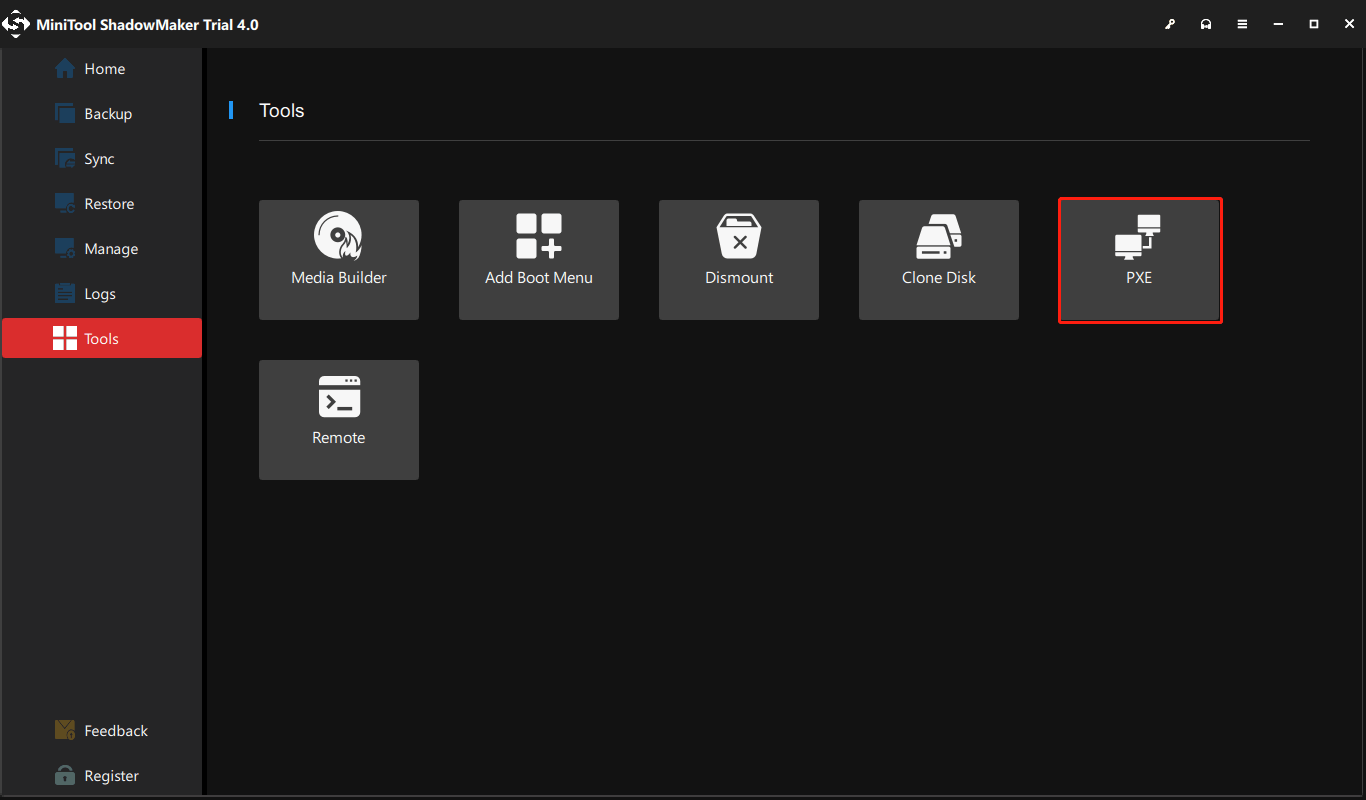Click the MiniTool ShadowMaker Trial 4.0 title
Viewport: 1366px width, 800px height.
click(x=147, y=25)
